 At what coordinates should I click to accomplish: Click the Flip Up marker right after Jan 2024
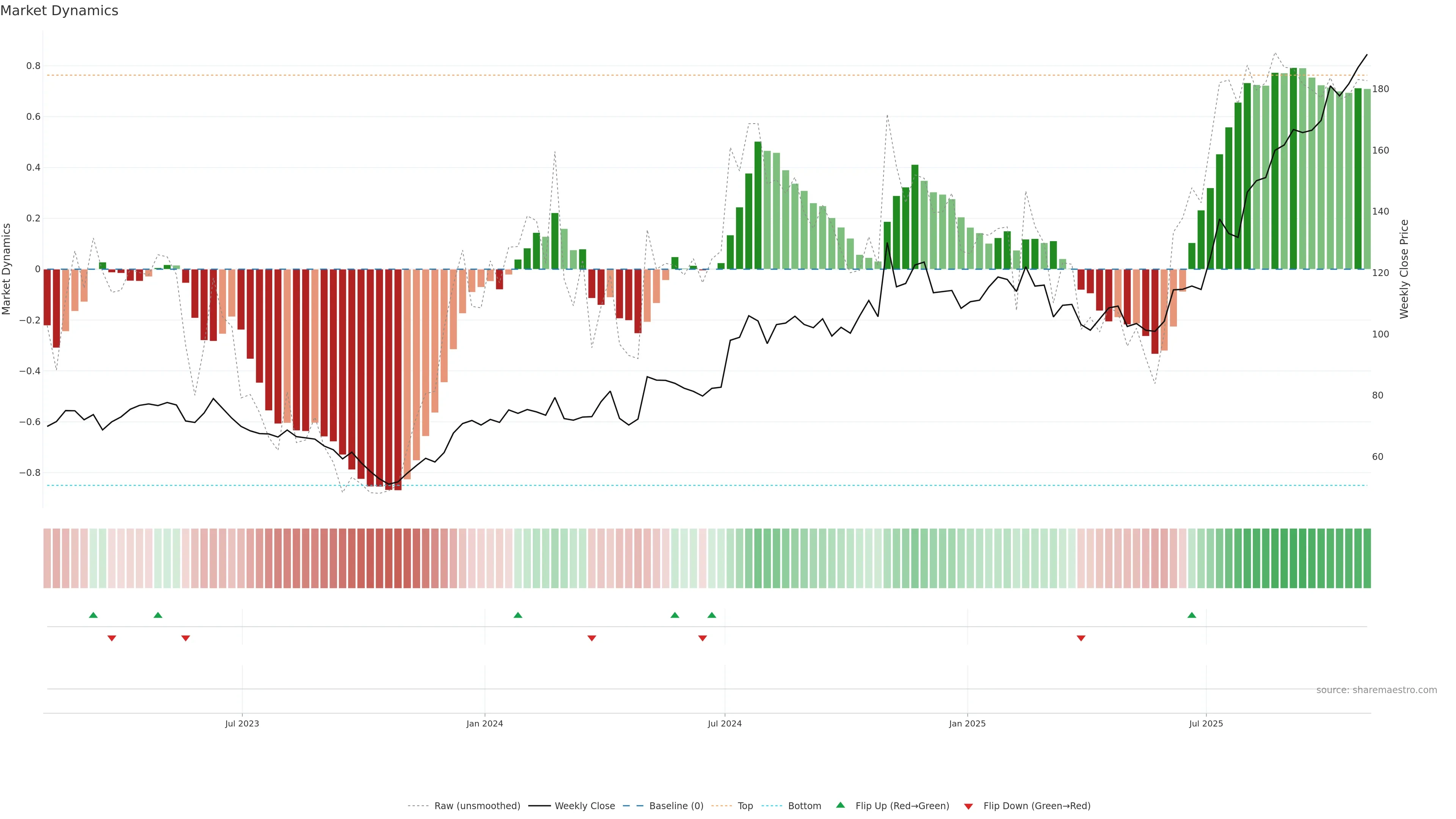[518, 615]
